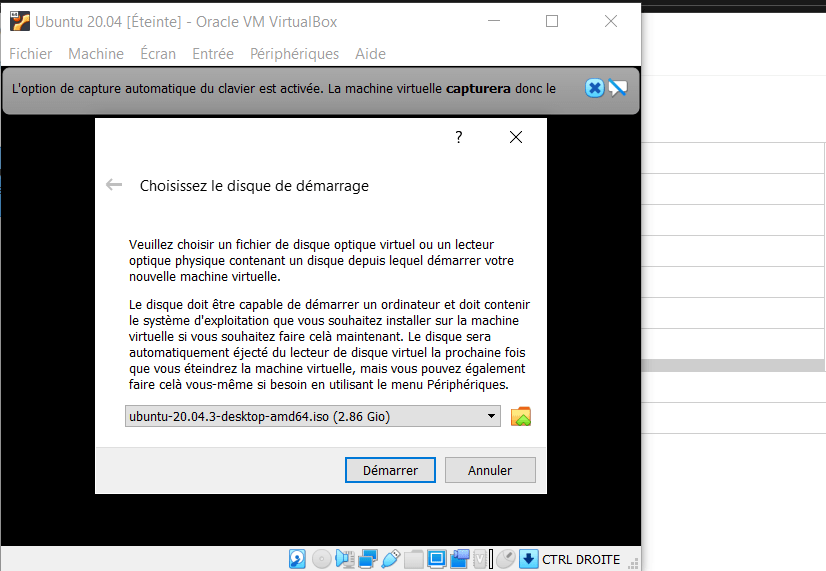Click the display monitor status icon
This screenshot has width=826, height=571.
coord(437,559)
